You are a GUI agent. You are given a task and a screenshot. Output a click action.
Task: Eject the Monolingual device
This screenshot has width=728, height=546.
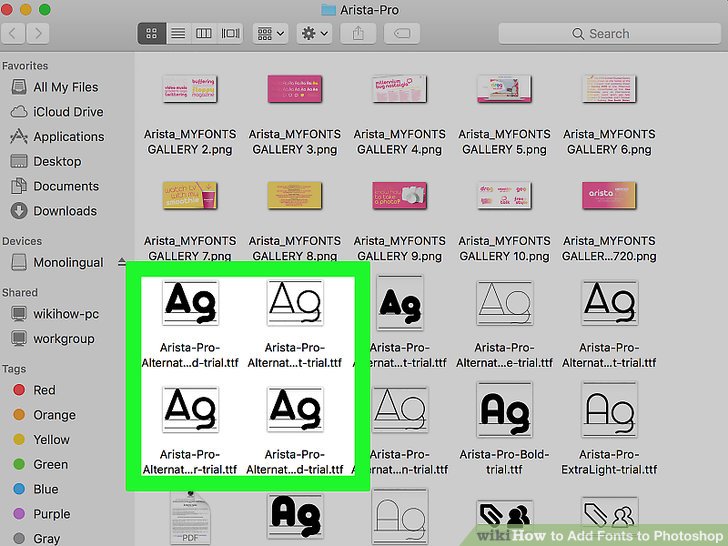(x=122, y=262)
